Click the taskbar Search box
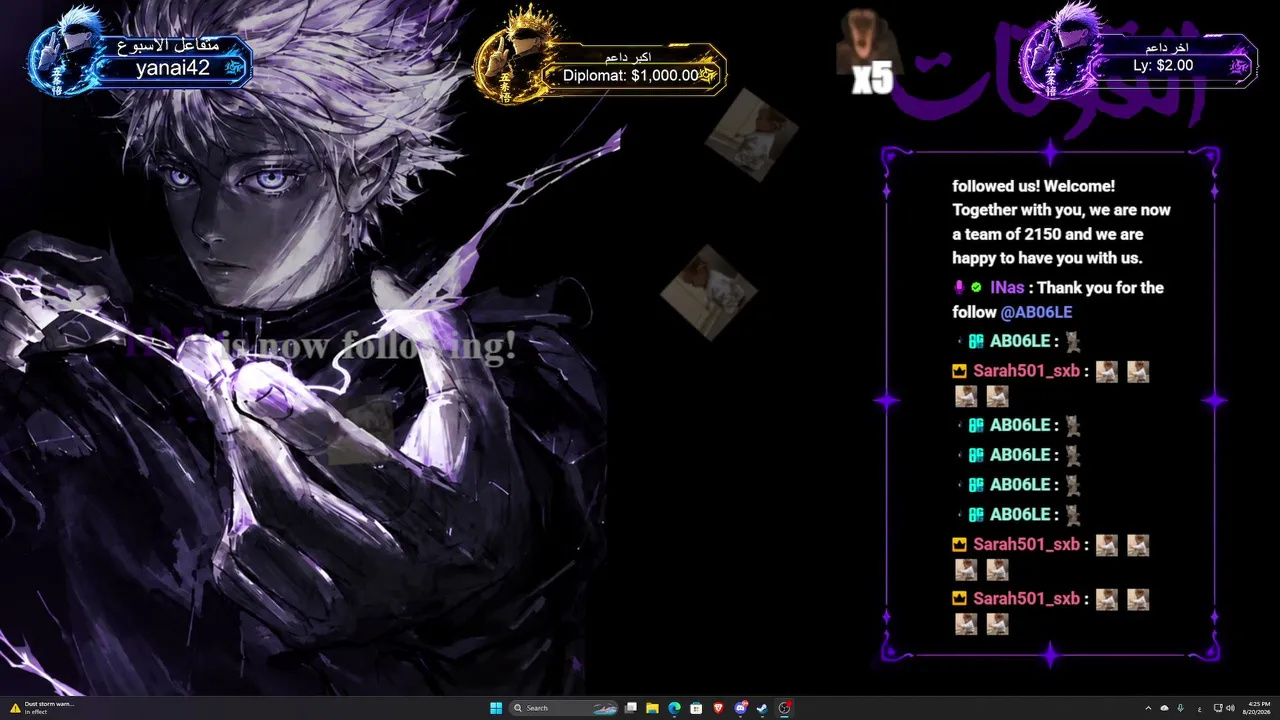The width and height of the screenshot is (1280, 720). pyautogui.click(x=565, y=708)
